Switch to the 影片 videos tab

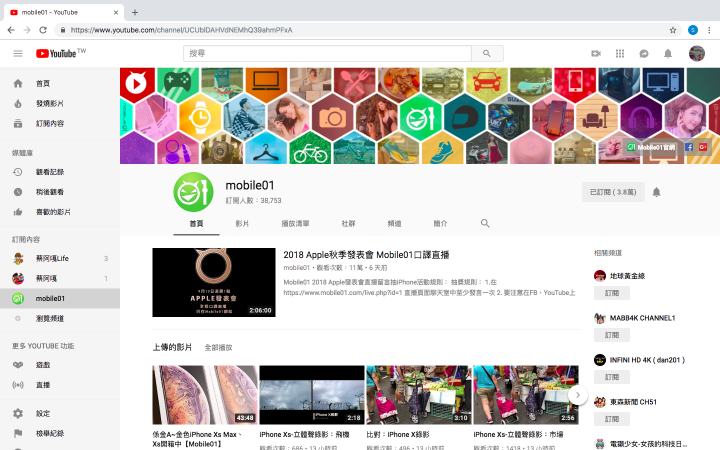[x=242, y=224]
